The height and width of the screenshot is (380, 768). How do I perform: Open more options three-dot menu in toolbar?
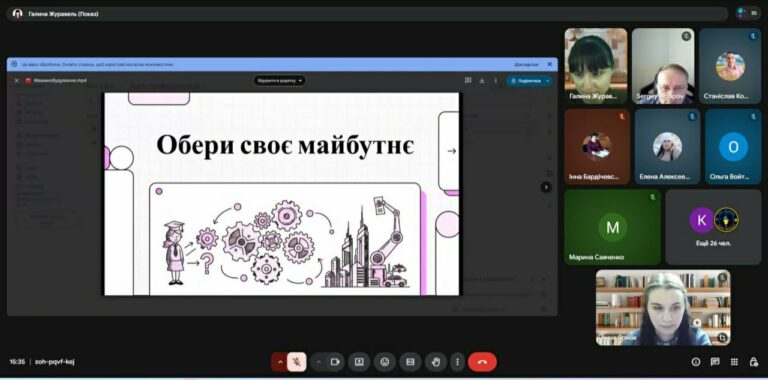click(457, 362)
